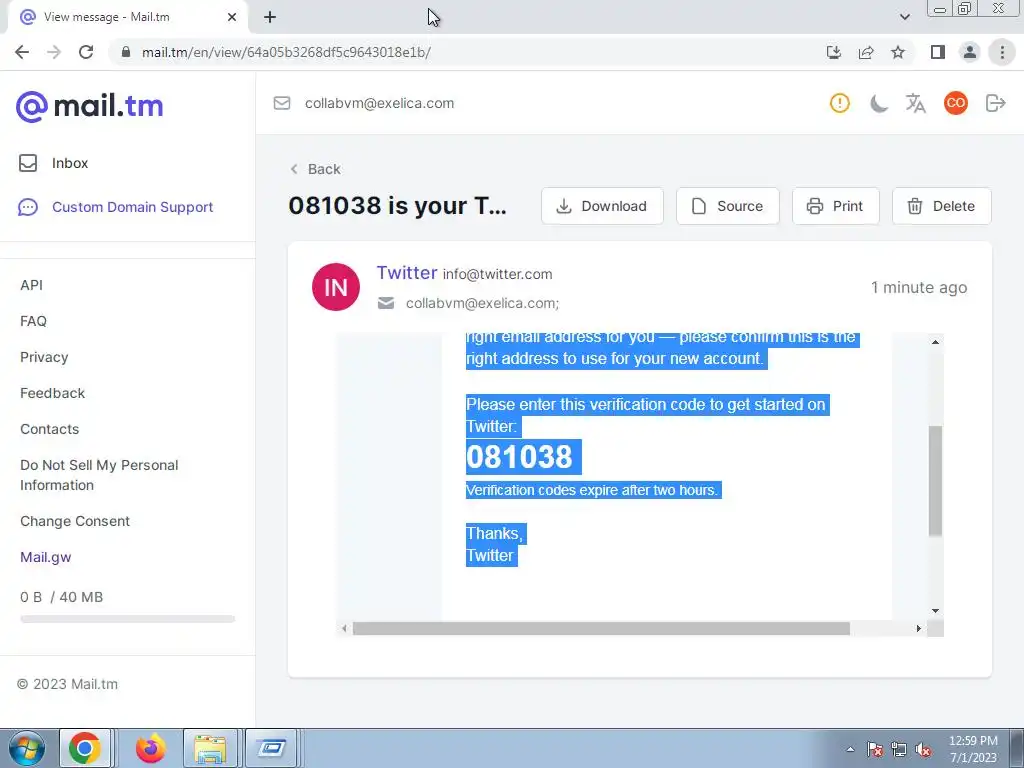1024x768 pixels.
Task: Click the logout icon
Action: point(995,103)
